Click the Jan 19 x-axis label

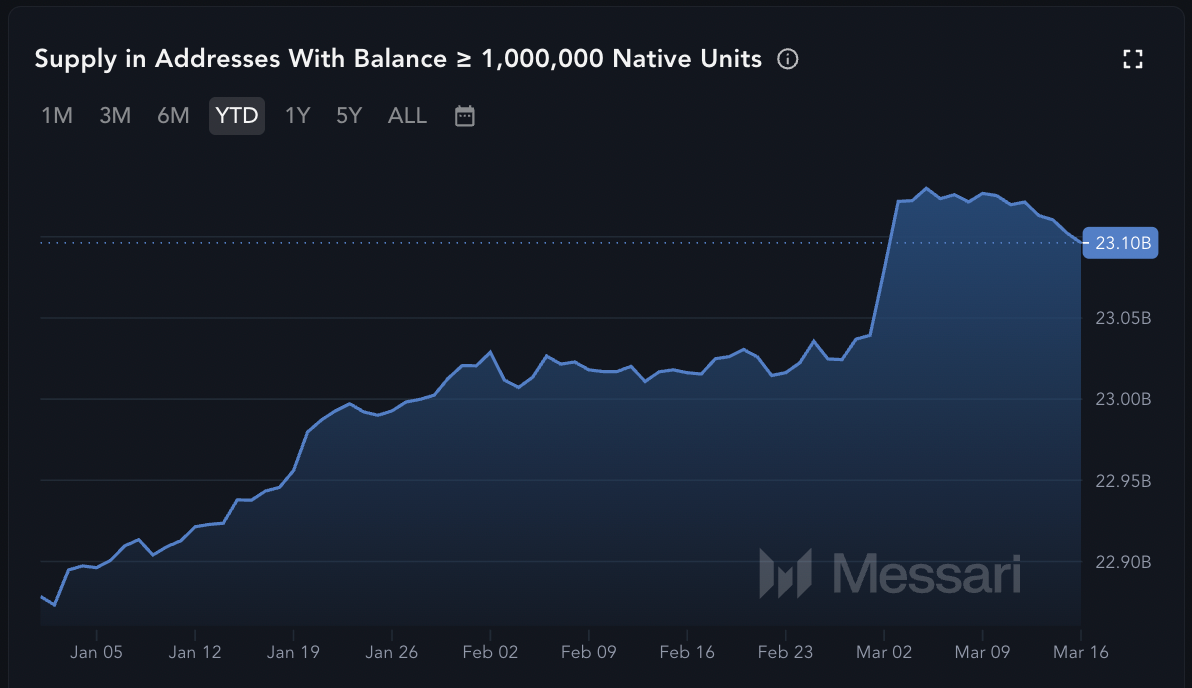coord(293,652)
